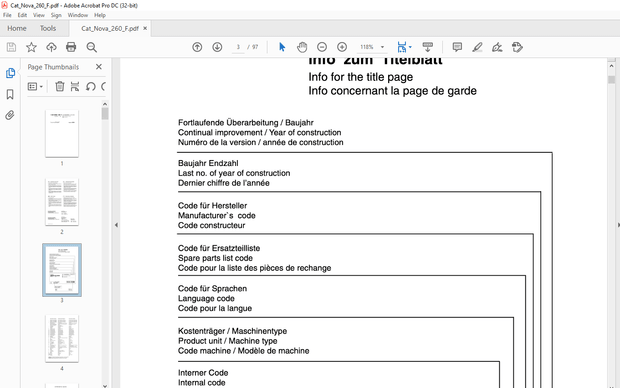Activate the Hand pan tool
Image resolution: width=620 pixels, height=388 pixels.
click(x=302, y=47)
